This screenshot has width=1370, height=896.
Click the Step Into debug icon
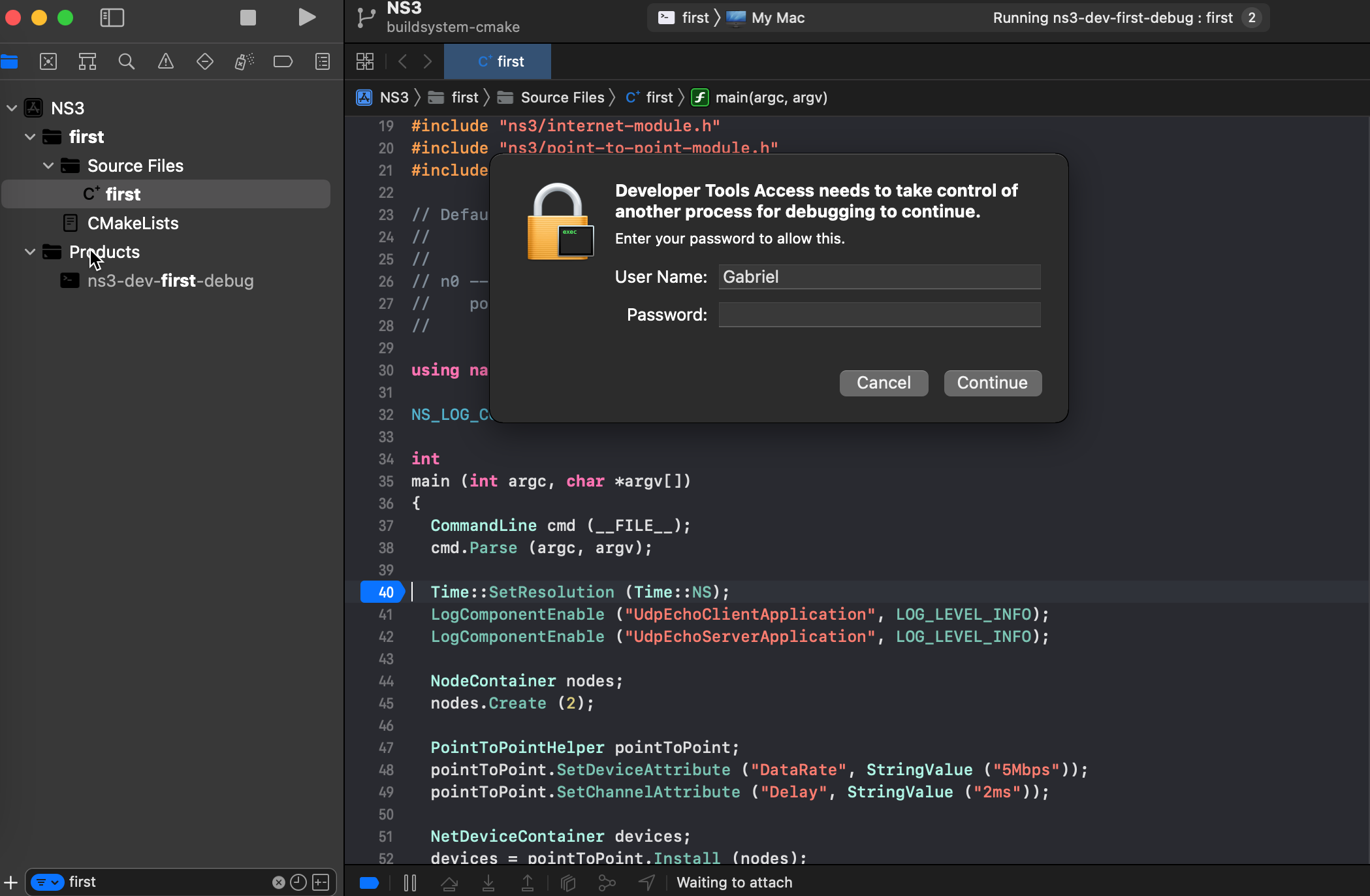point(488,883)
